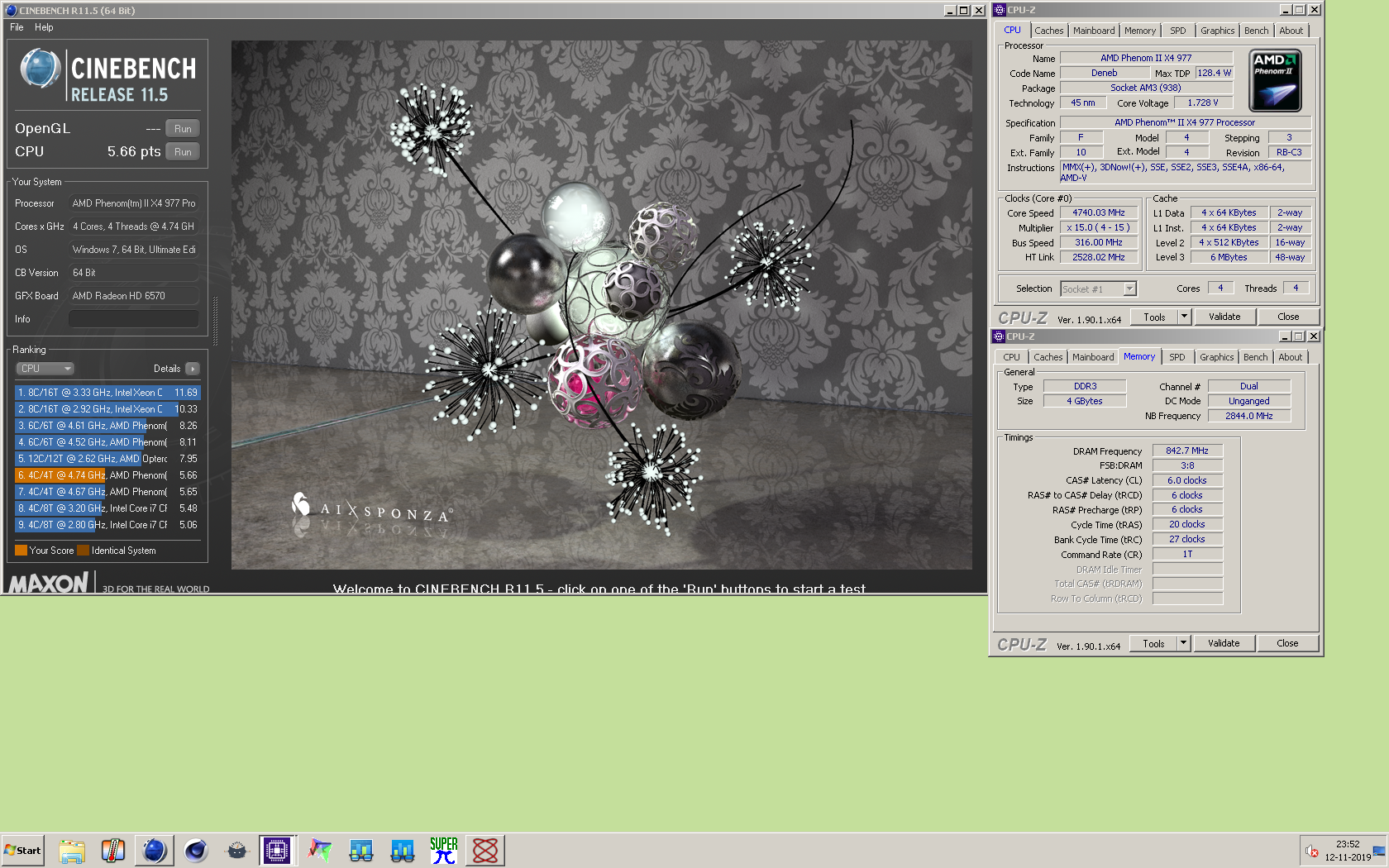
Task: Open SPD tab in the lower CPU-Z window
Action: point(1177,357)
